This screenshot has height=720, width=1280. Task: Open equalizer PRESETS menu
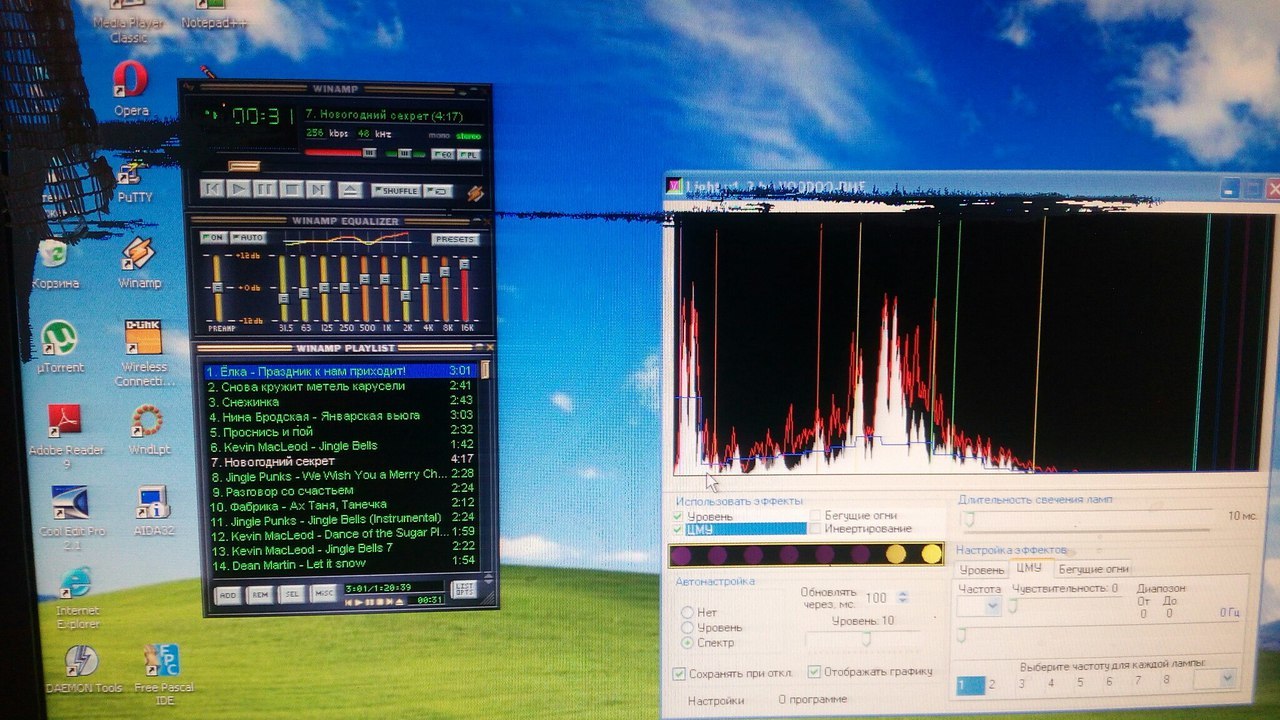(x=455, y=240)
